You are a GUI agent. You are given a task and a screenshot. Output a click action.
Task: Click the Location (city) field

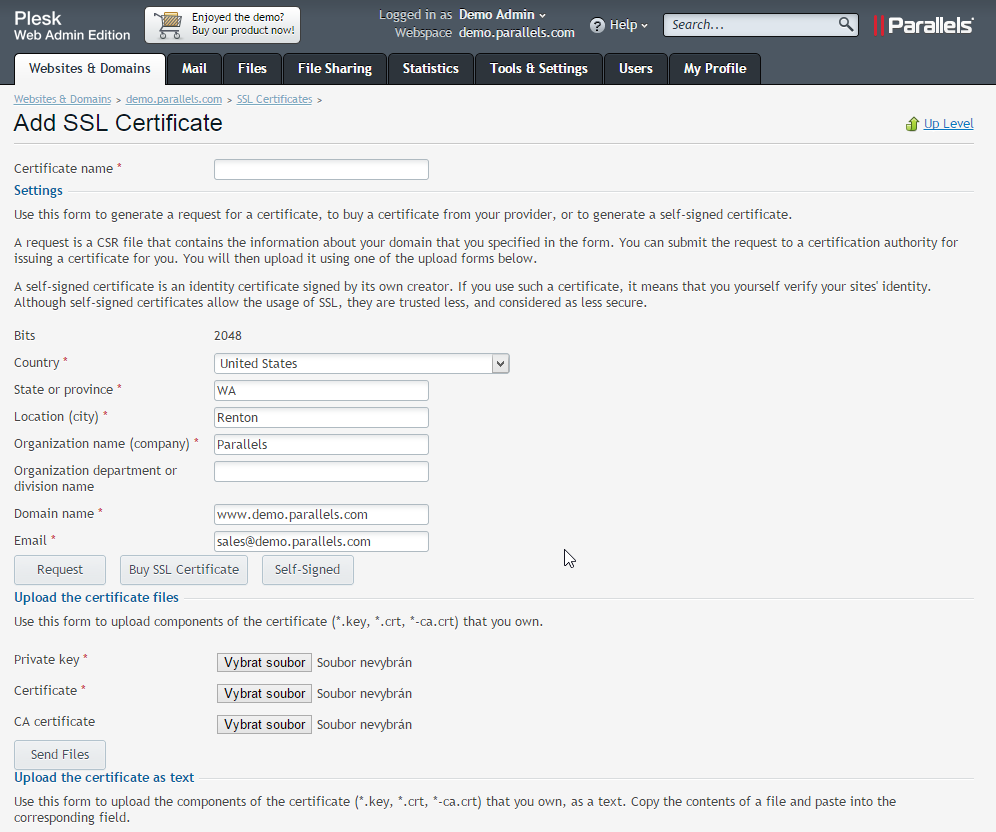(321, 417)
